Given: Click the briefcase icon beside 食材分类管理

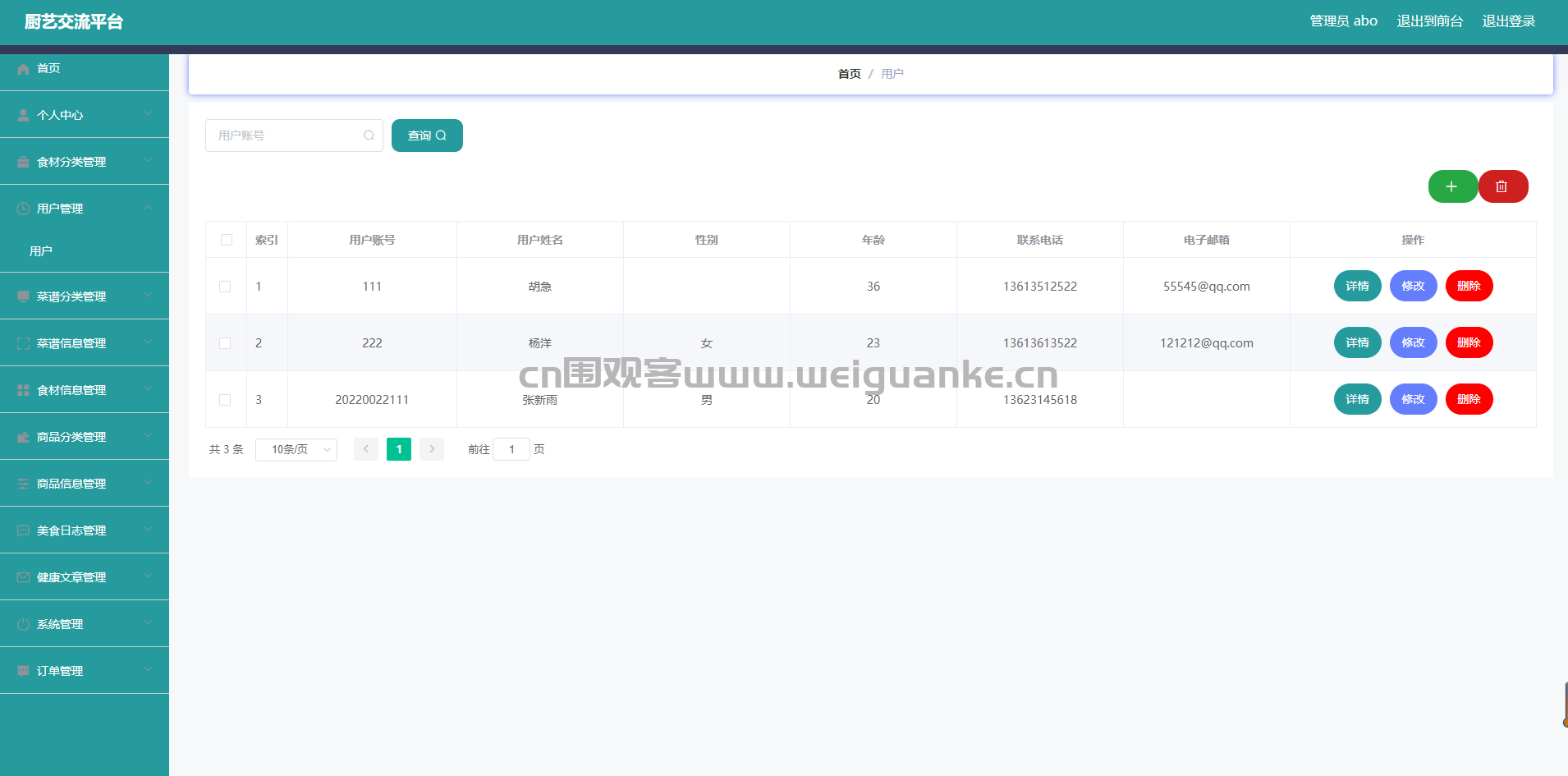Looking at the screenshot, I should (x=23, y=163).
